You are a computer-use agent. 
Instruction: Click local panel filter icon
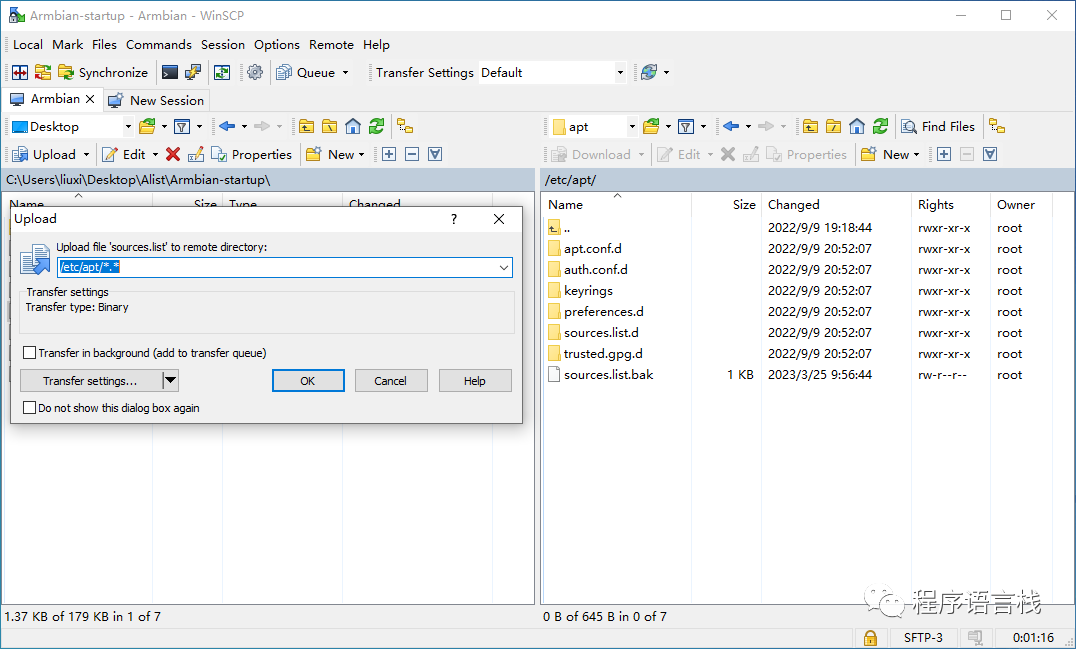click(x=182, y=126)
